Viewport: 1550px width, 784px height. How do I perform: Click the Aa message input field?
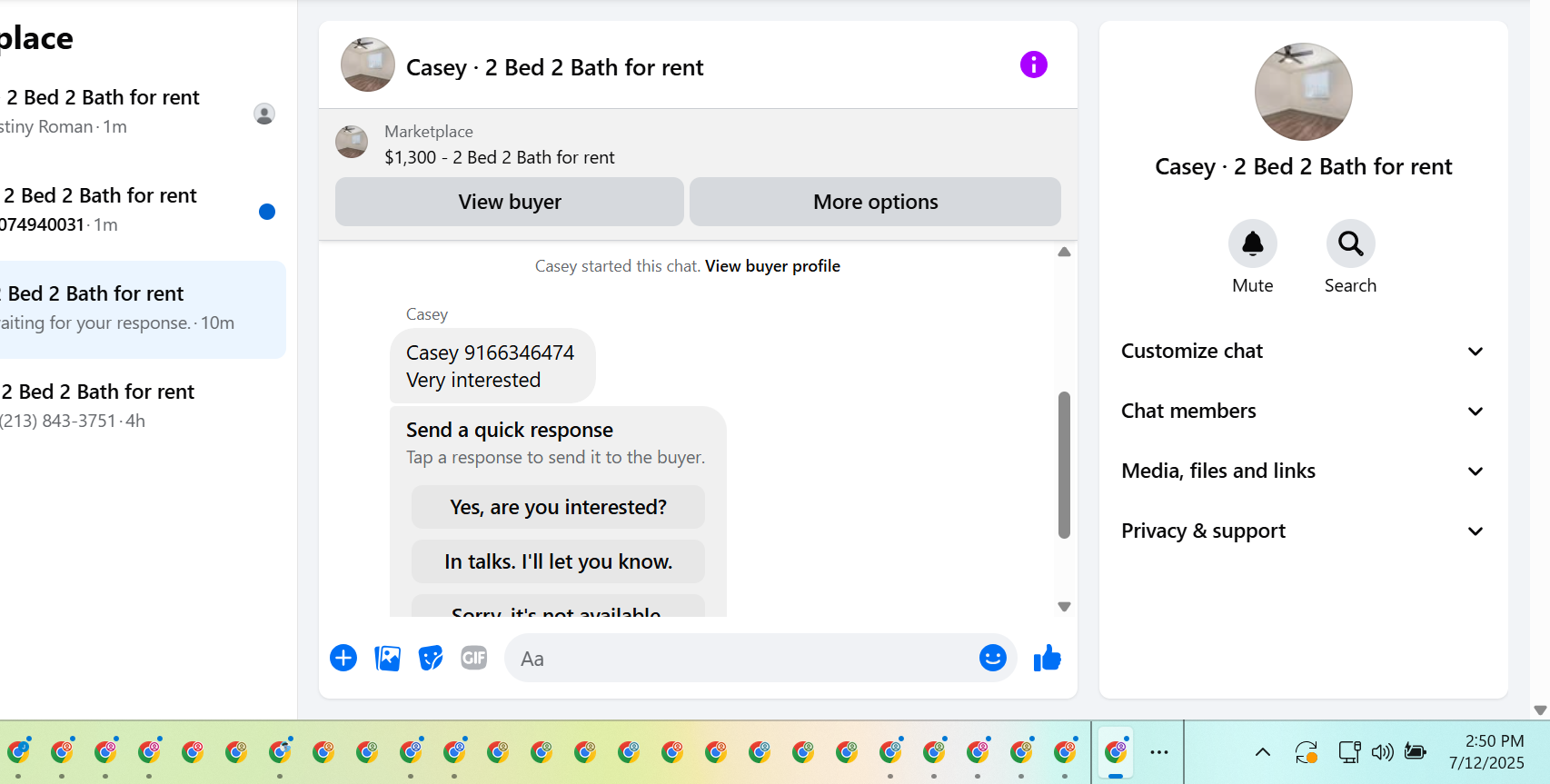(x=740, y=659)
